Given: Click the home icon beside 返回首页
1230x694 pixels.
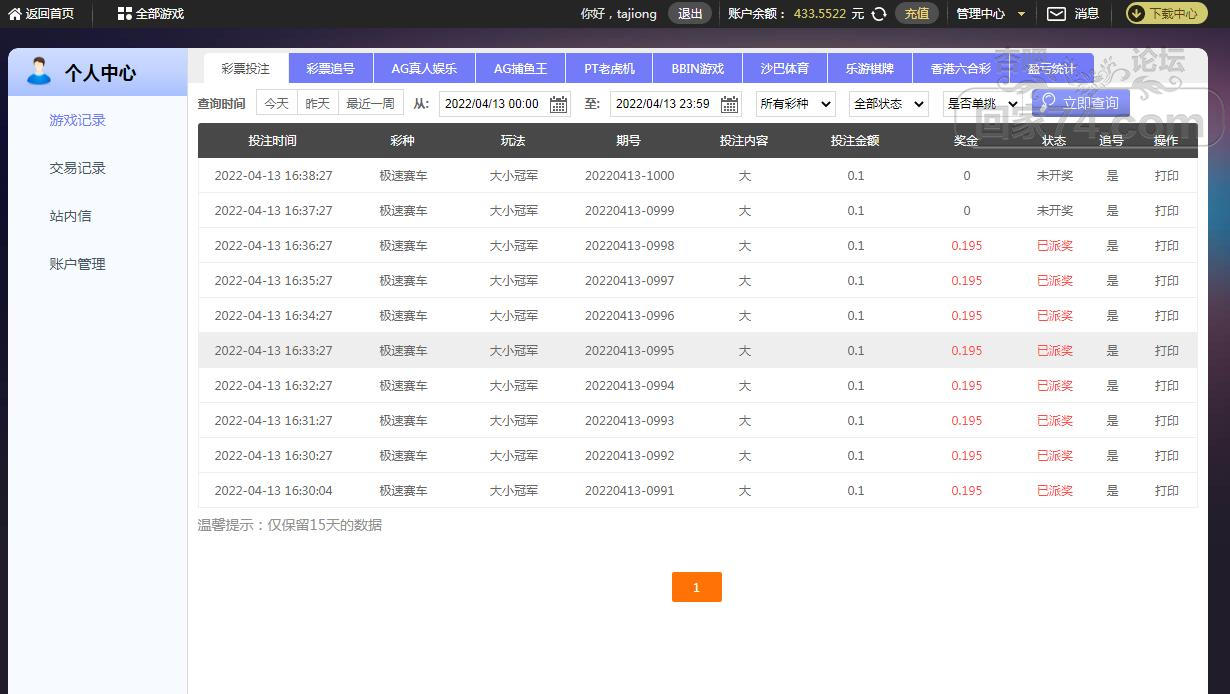Looking at the screenshot, I should click(x=15, y=14).
